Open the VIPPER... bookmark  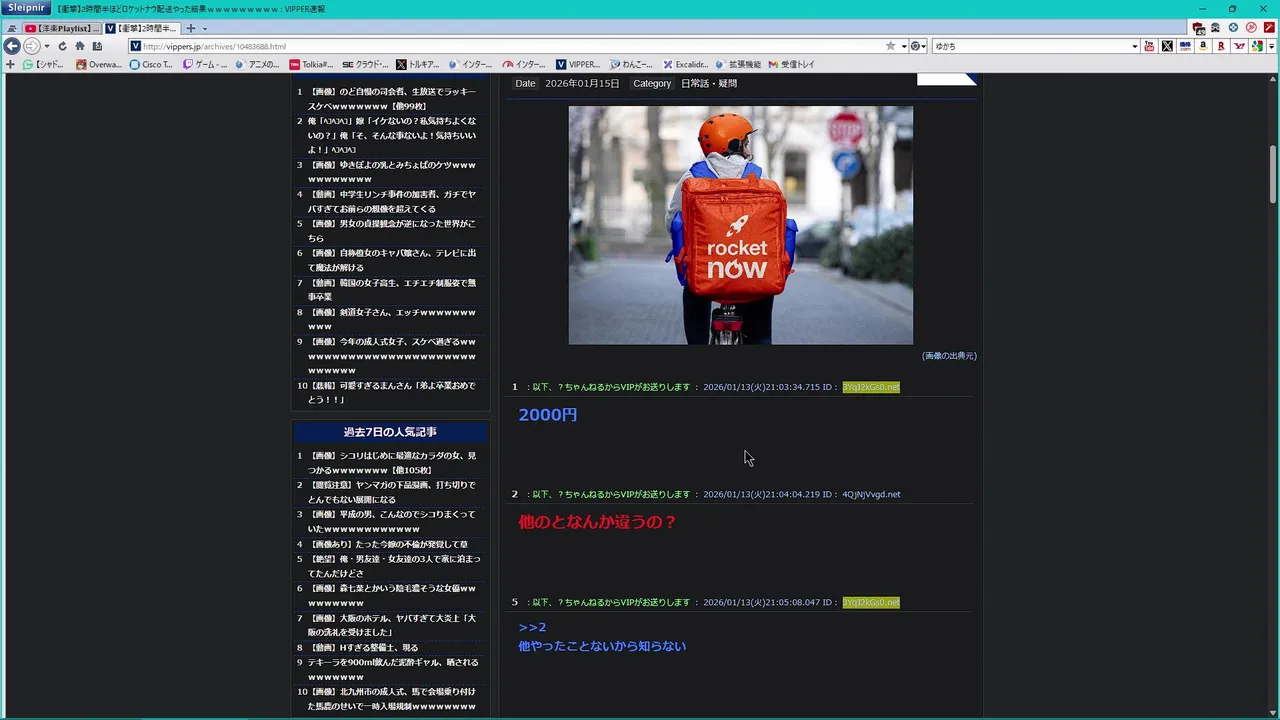579,64
